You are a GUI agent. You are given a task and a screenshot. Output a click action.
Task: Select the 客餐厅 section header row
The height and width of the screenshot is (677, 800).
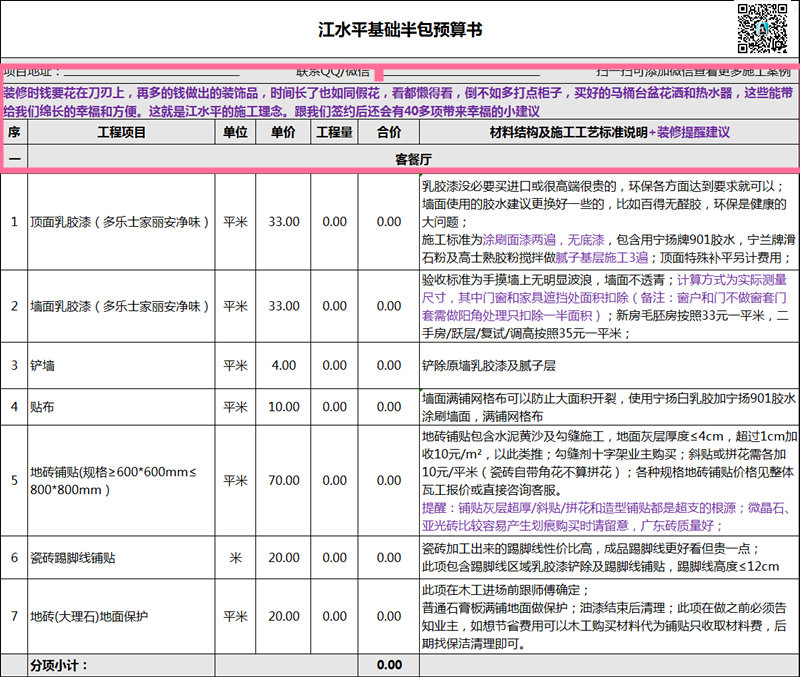coord(413,158)
